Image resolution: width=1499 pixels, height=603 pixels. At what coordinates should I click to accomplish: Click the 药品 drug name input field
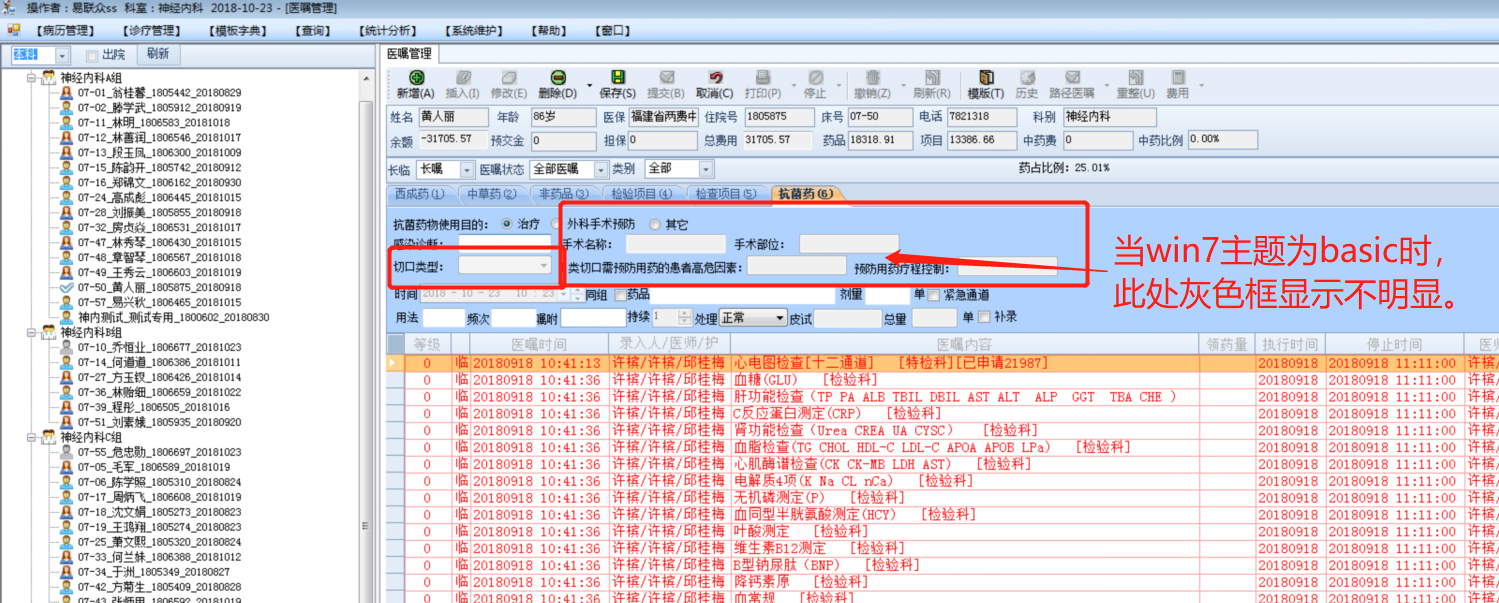click(743, 295)
